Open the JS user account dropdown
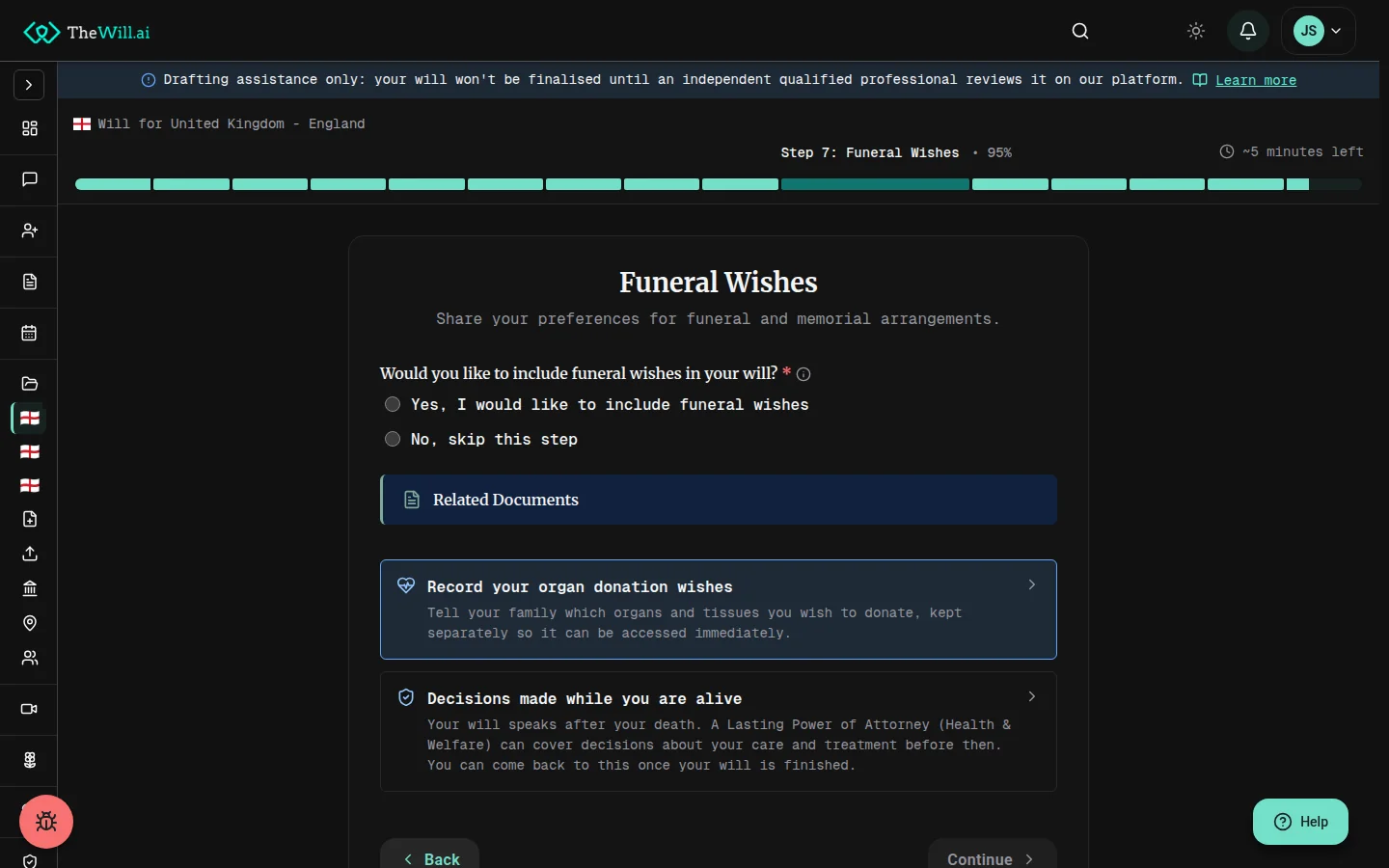Viewport: 1389px width, 868px height. tap(1319, 31)
